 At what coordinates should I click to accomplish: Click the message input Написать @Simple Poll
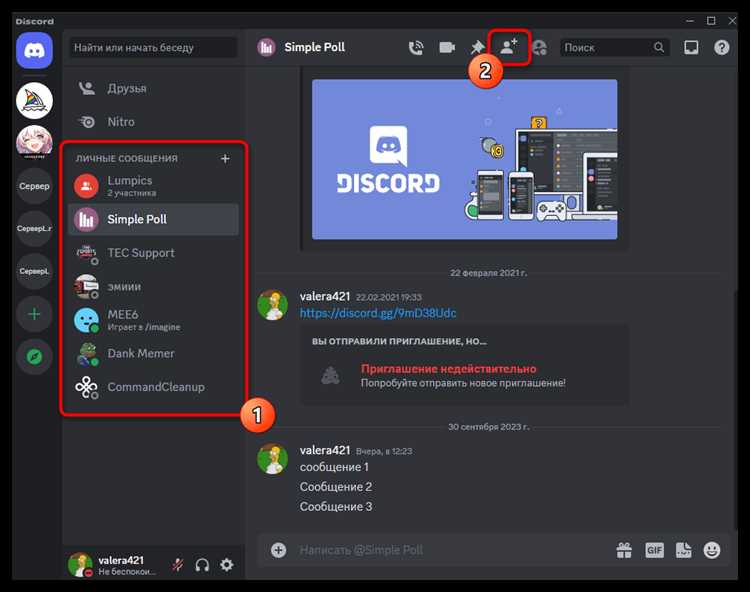click(x=450, y=550)
